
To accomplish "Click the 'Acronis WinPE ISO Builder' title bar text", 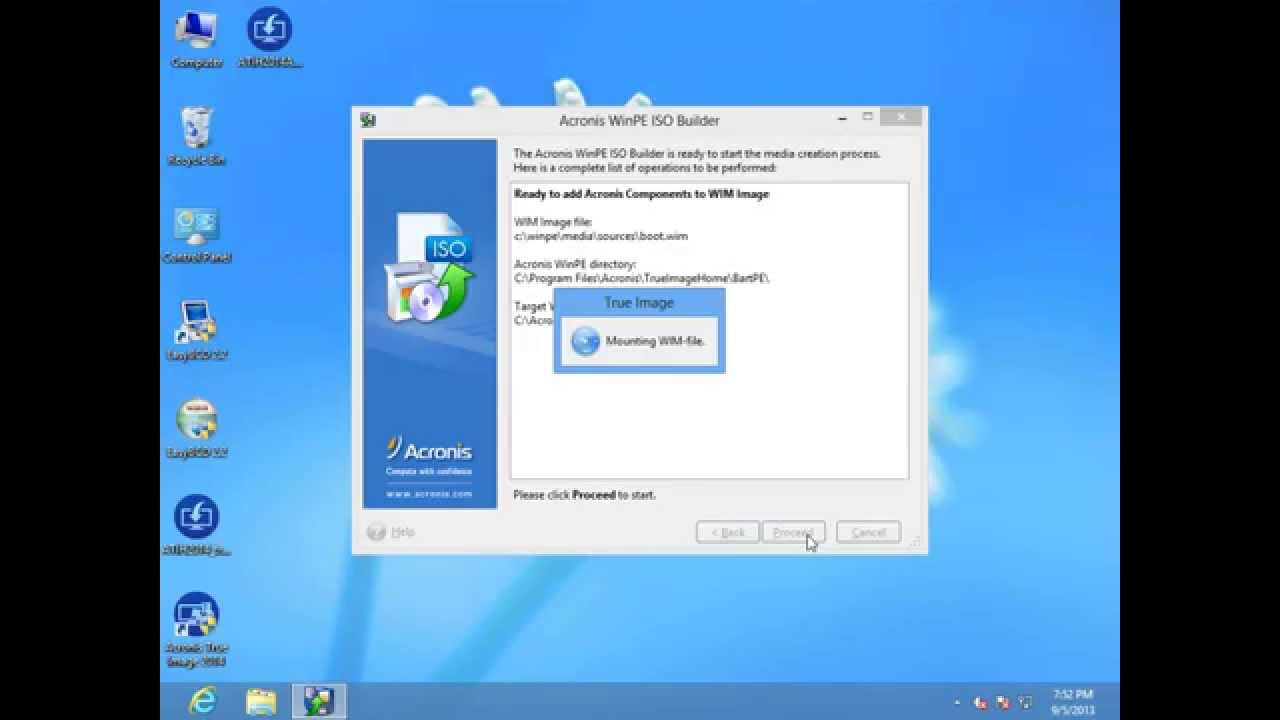I will (x=639, y=120).
